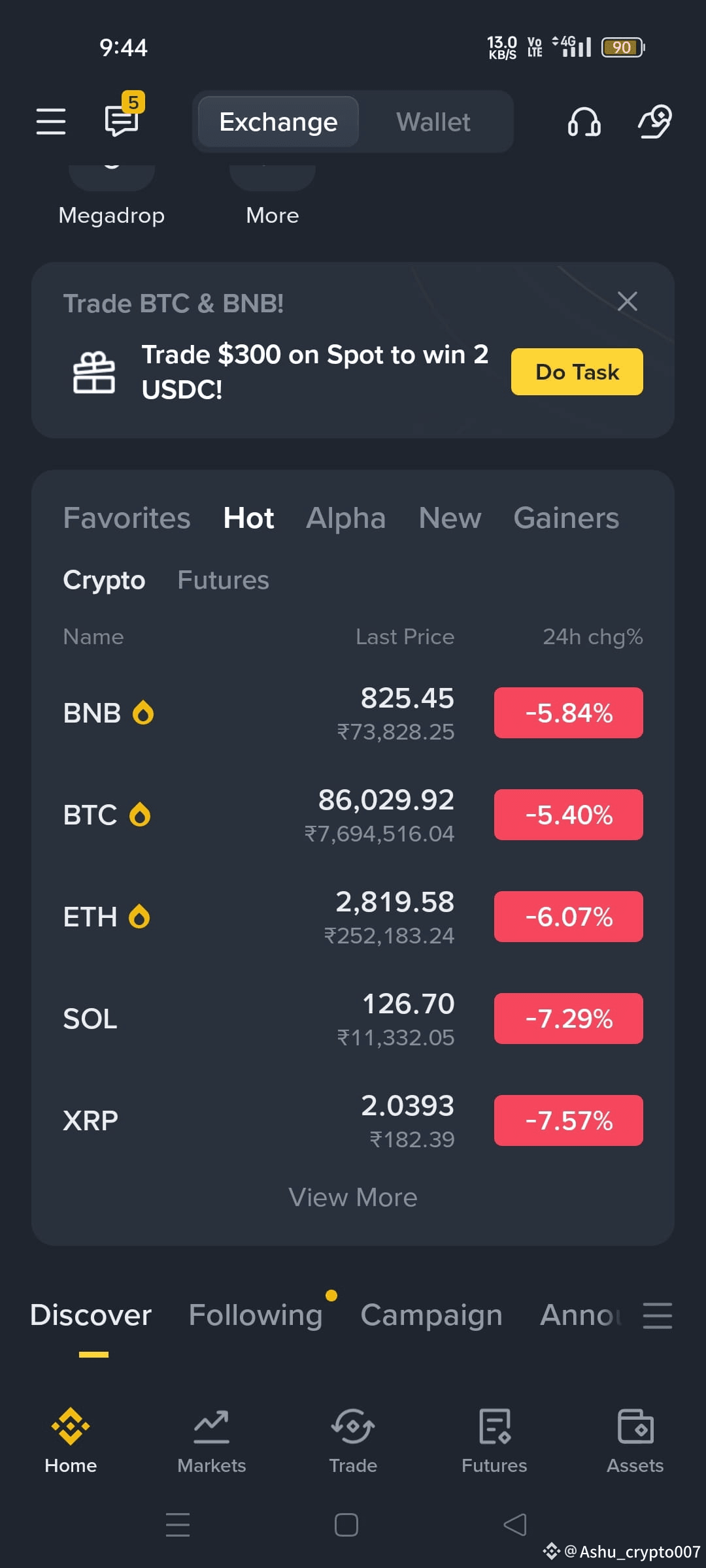Expand feed tabs list menu icon

pos(658,1315)
